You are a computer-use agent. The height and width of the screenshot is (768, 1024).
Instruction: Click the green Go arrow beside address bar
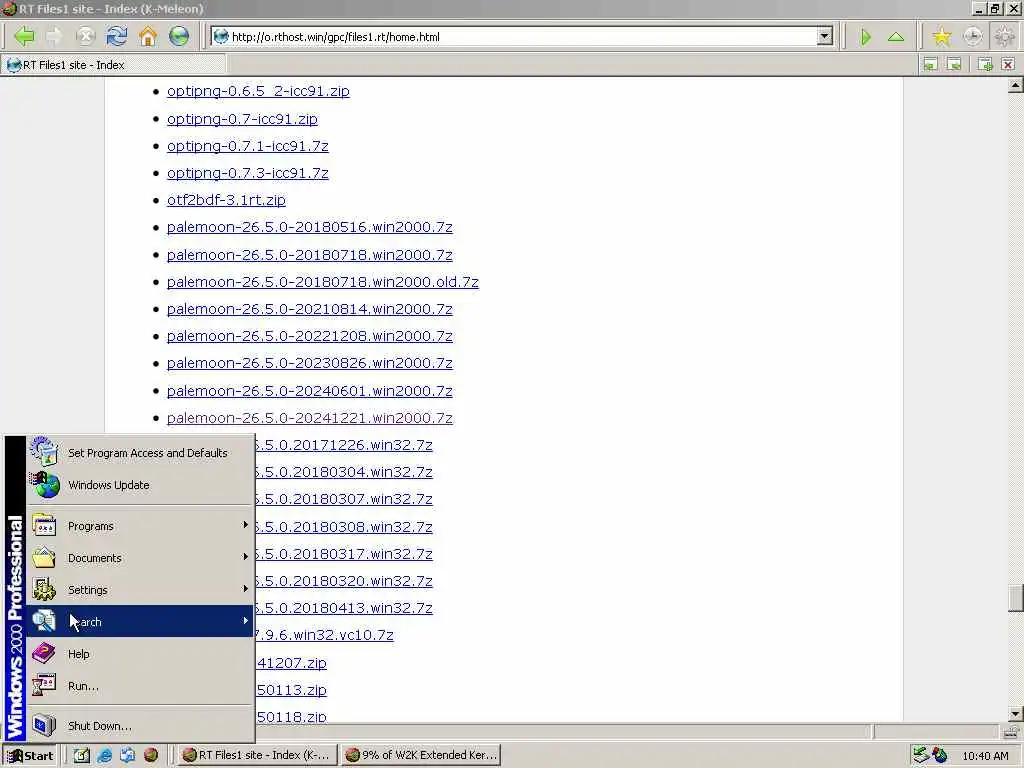[x=865, y=37]
